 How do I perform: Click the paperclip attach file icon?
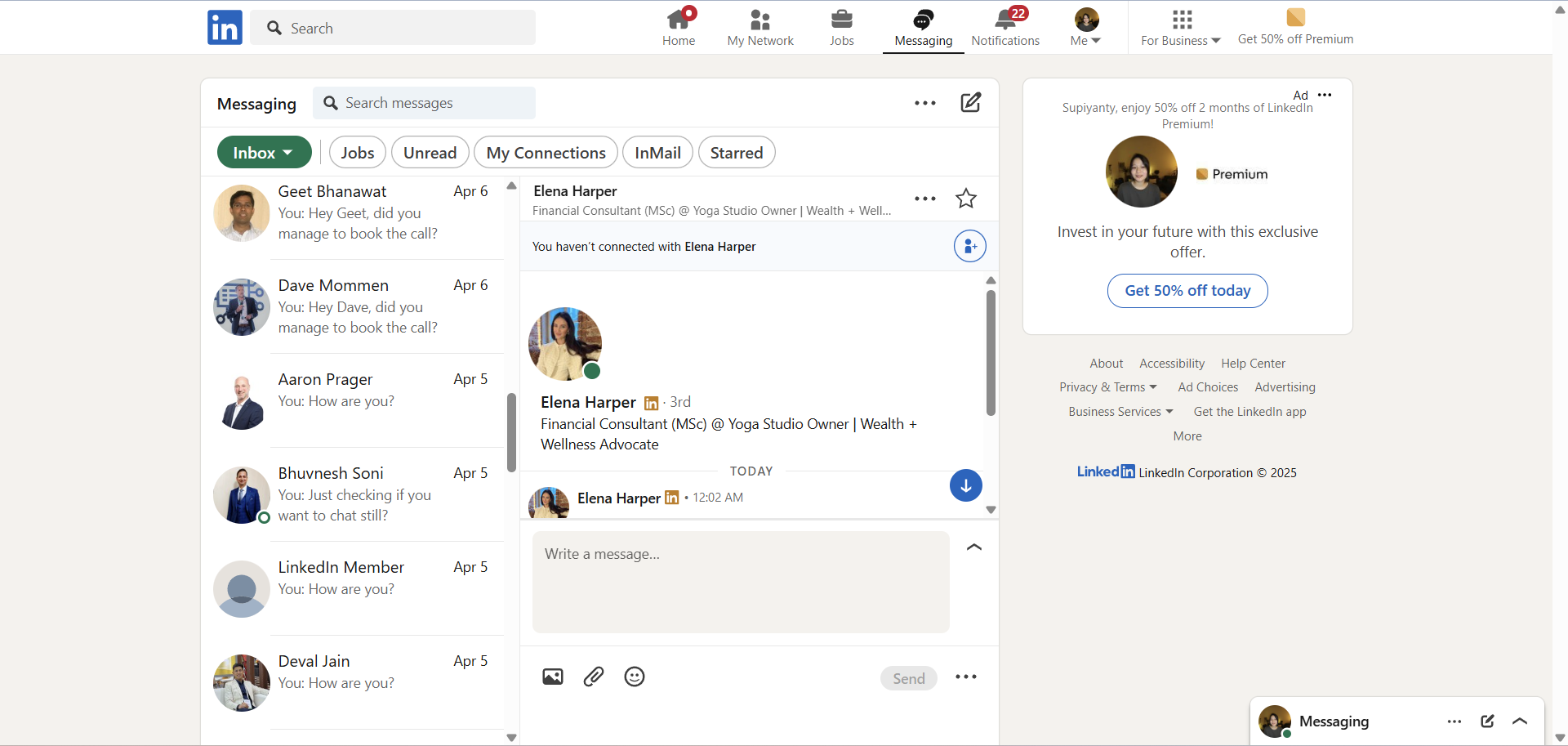(594, 677)
